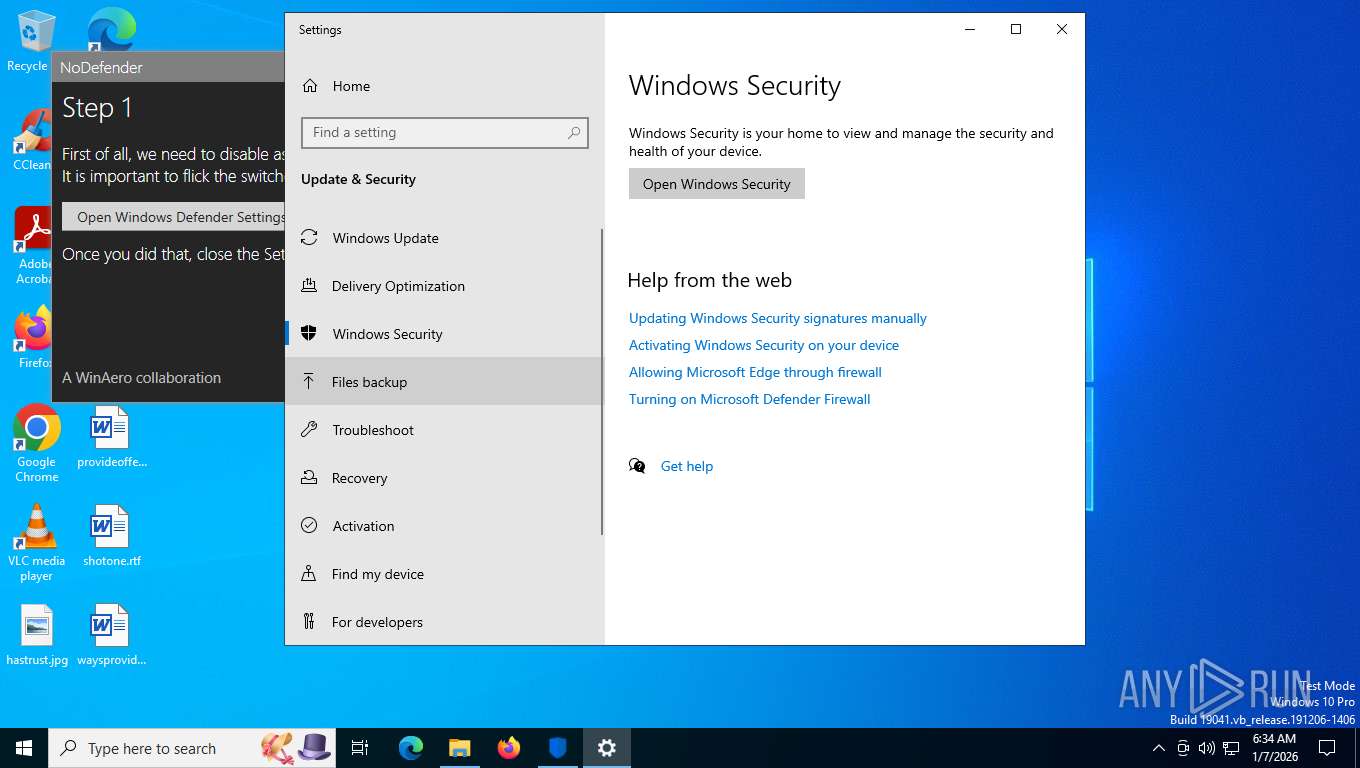Click the taskbar clock showing 6:34 AM

point(1274,748)
